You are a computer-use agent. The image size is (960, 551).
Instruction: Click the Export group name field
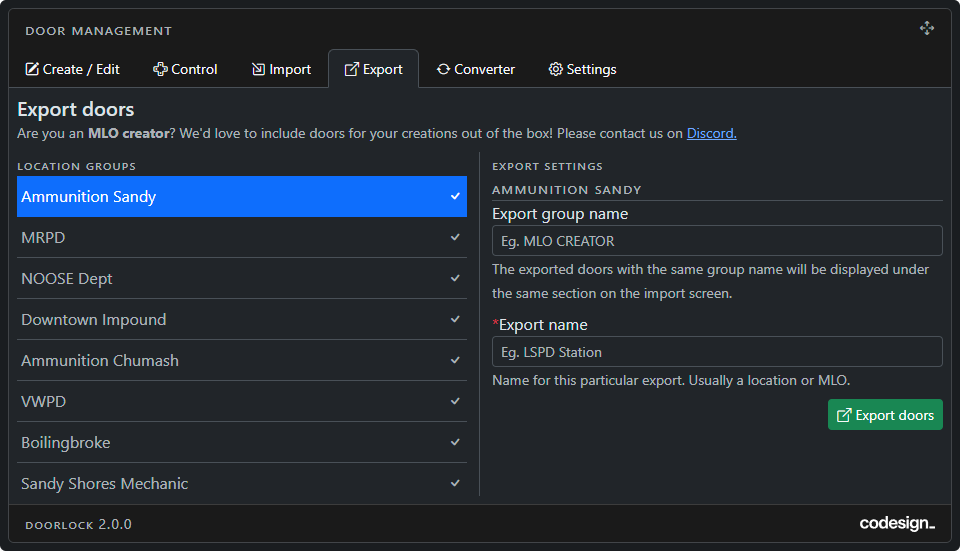tap(717, 240)
